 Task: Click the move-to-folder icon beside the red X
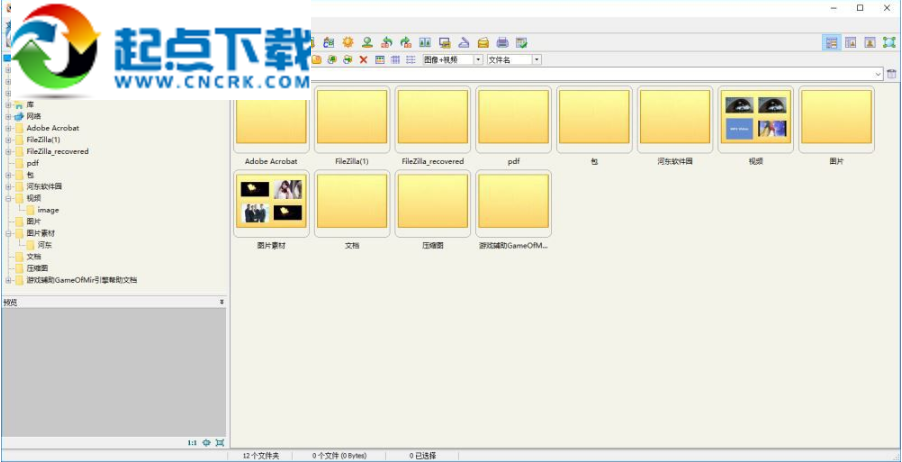point(347,60)
